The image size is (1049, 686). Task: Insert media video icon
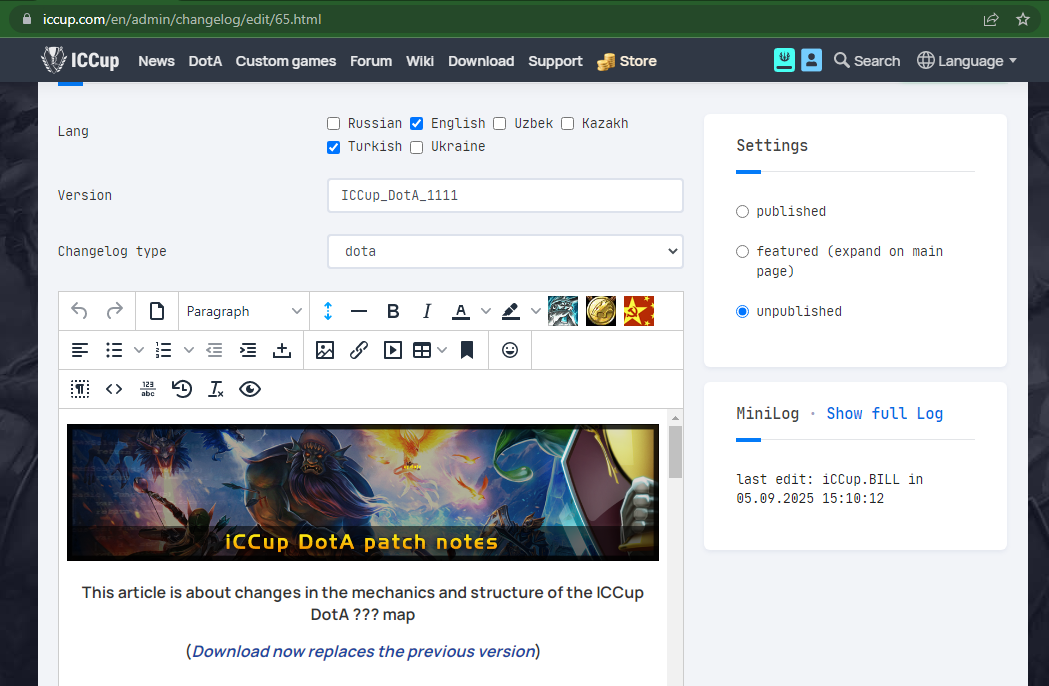393,350
